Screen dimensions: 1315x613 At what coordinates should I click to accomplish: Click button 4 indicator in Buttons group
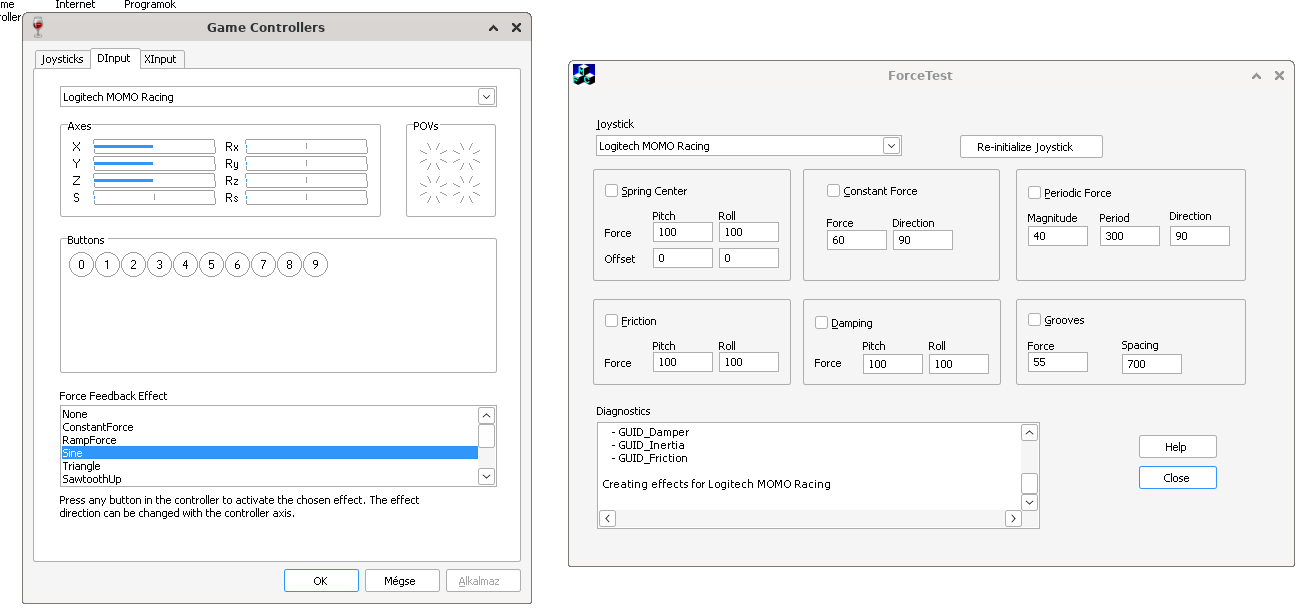click(185, 265)
